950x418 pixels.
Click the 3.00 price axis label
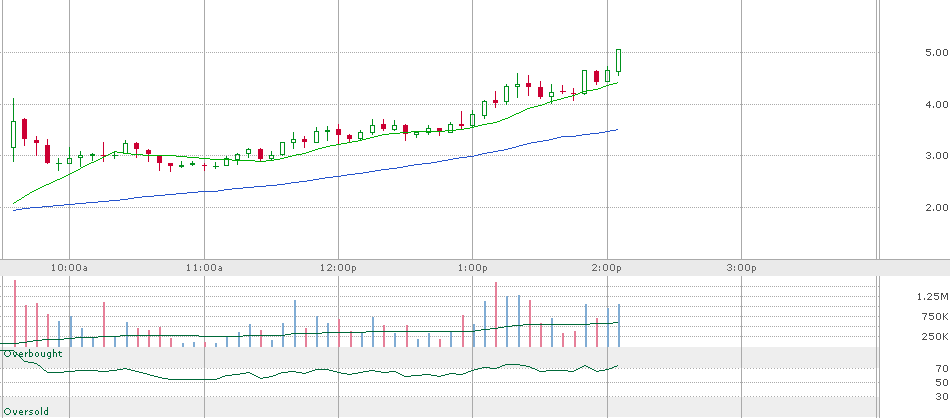click(937, 156)
